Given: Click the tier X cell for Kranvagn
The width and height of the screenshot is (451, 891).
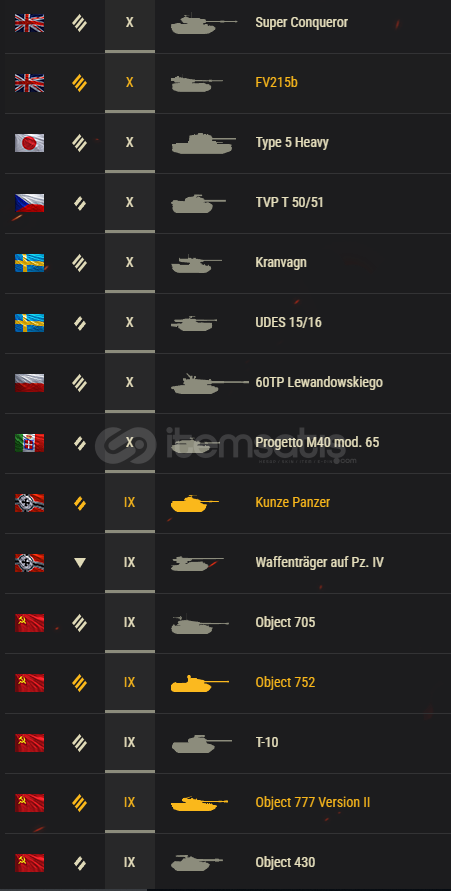Looking at the screenshot, I should (130, 264).
